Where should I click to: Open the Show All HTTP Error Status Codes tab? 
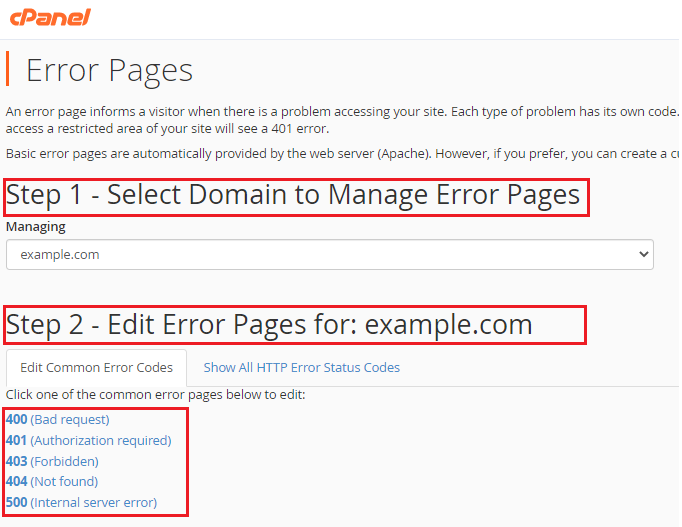point(301,368)
